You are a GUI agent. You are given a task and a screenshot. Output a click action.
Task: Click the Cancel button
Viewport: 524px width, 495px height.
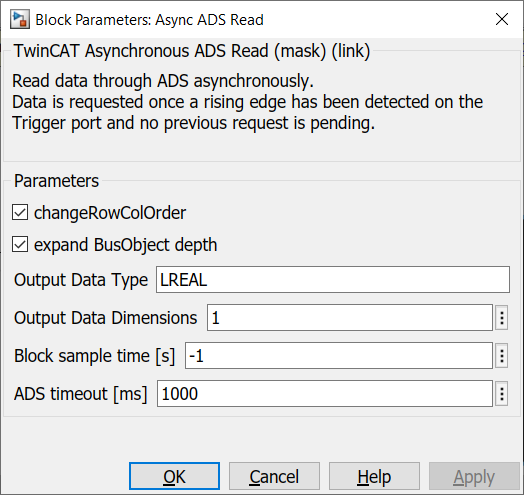(x=274, y=476)
